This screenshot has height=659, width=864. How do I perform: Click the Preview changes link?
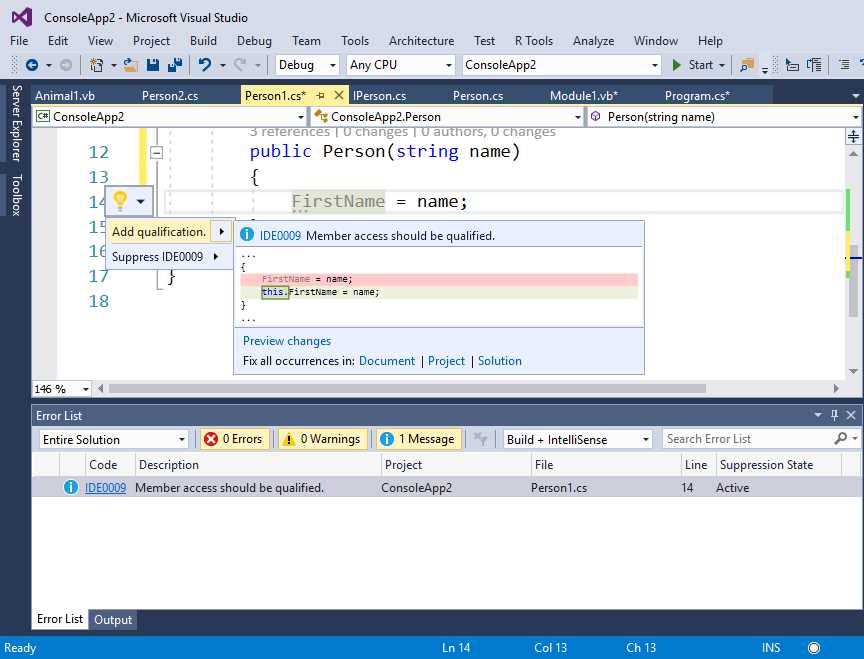[x=287, y=341]
